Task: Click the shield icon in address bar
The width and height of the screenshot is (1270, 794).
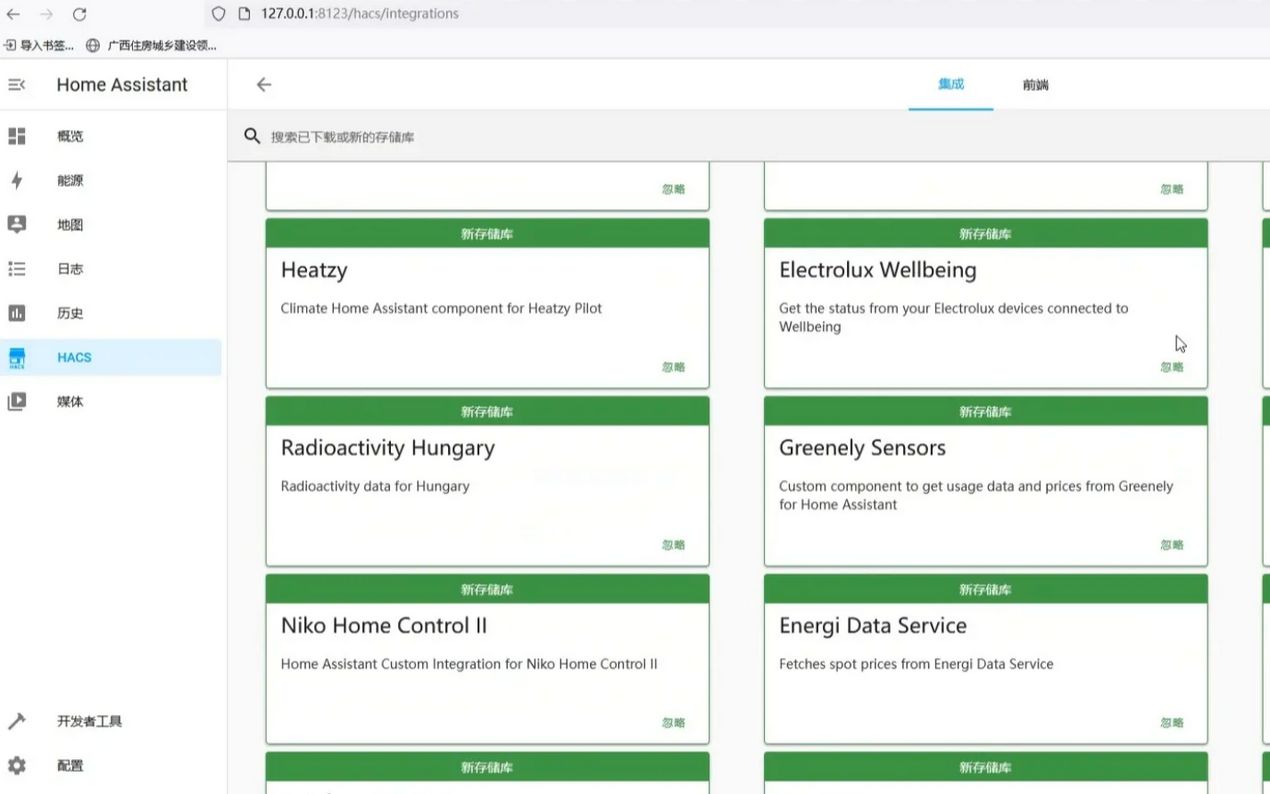Action: (x=219, y=14)
